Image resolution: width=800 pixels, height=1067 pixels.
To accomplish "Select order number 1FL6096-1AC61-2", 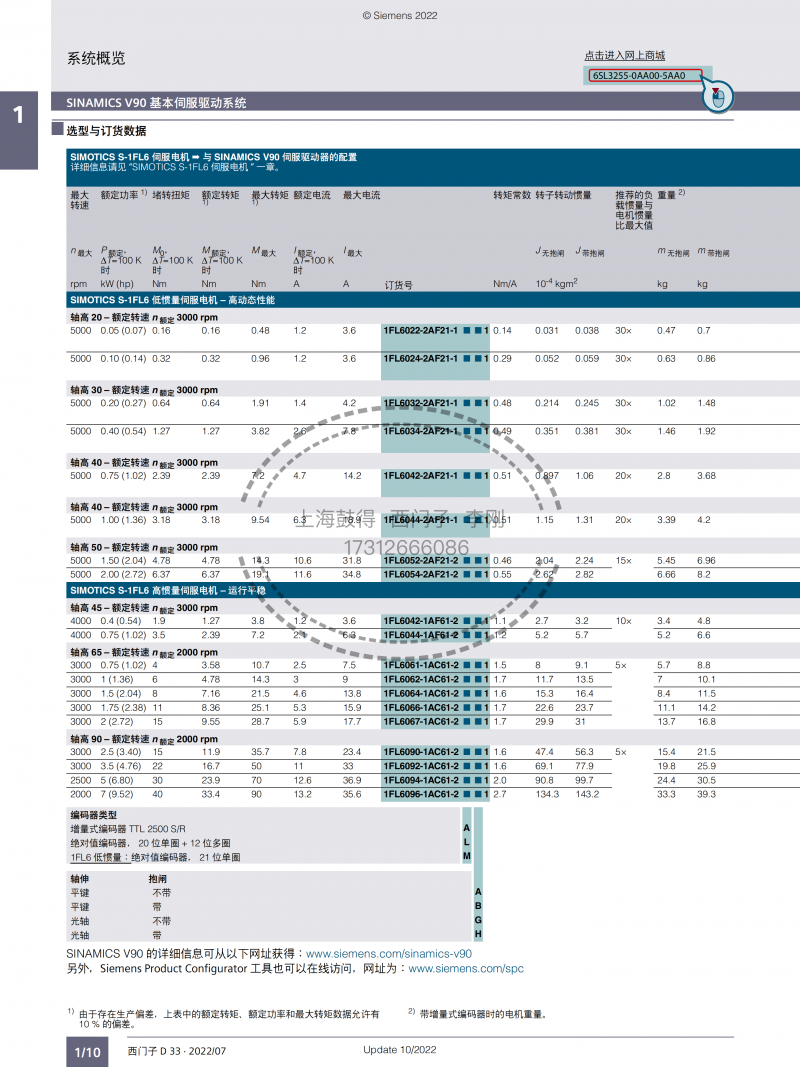I will [x=421, y=794].
